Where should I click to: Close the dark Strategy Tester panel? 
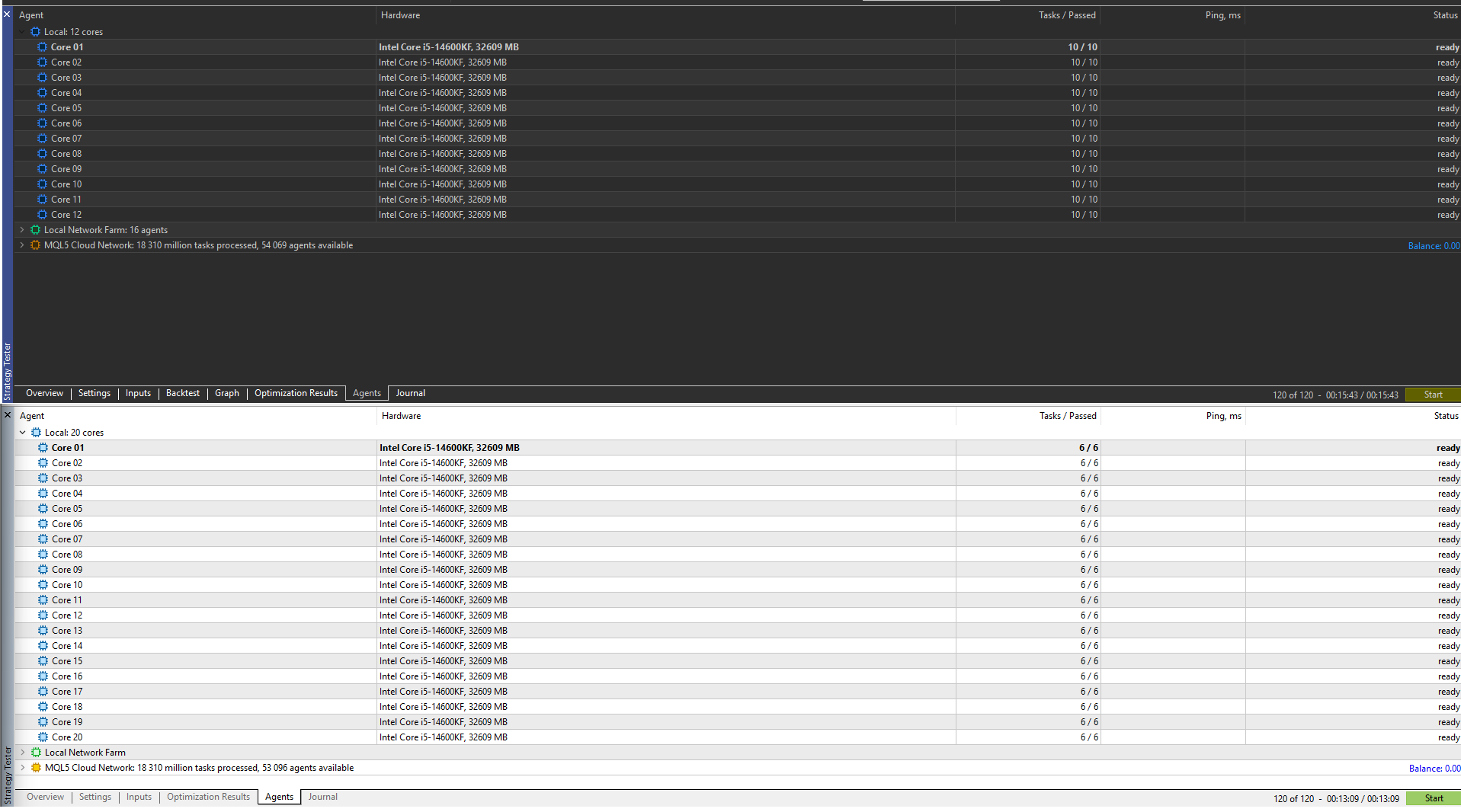point(7,14)
